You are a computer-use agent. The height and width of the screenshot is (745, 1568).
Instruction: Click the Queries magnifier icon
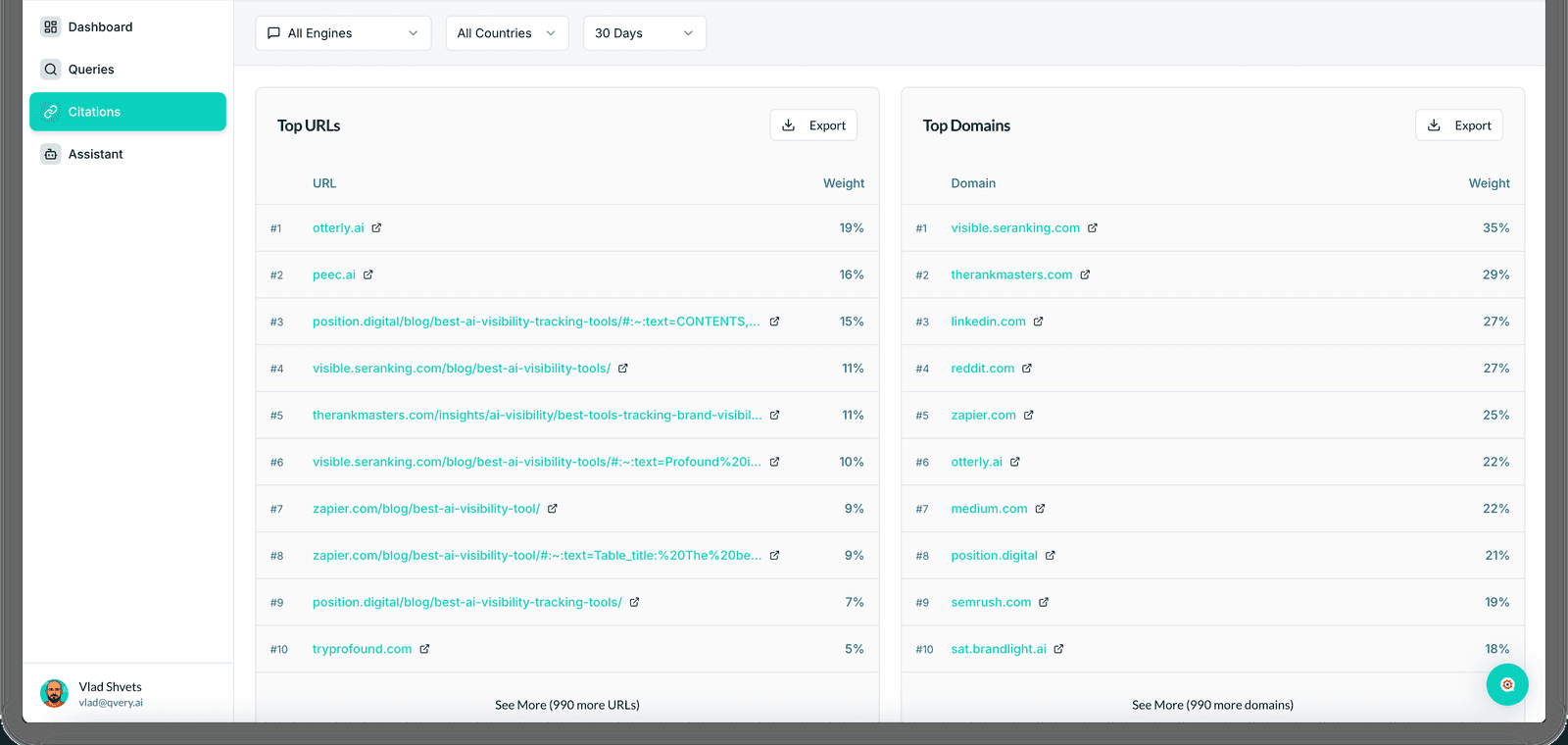pyautogui.click(x=51, y=69)
